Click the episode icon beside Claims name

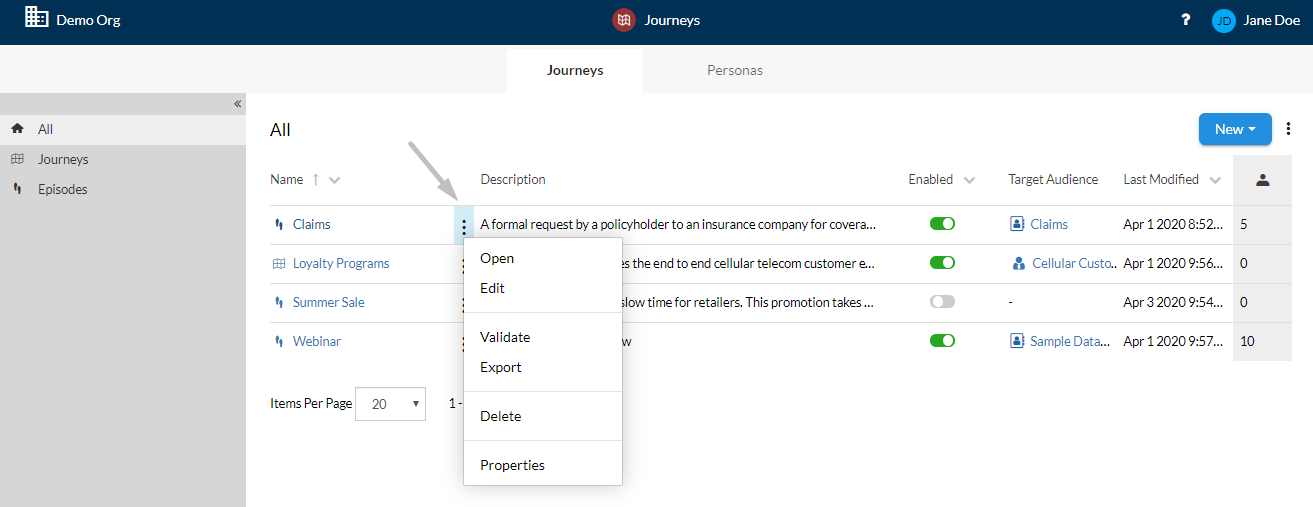tap(279, 225)
